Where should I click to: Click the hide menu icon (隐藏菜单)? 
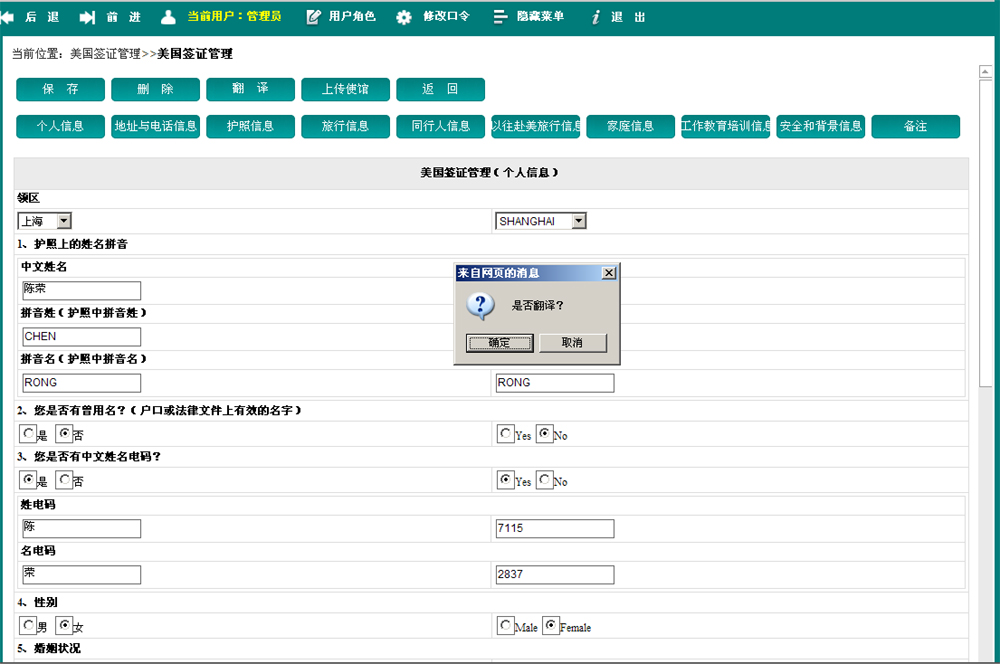(x=501, y=17)
